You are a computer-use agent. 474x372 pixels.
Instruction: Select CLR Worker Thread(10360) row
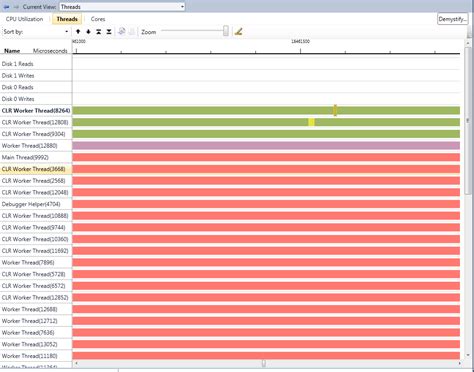[x=36, y=239]
